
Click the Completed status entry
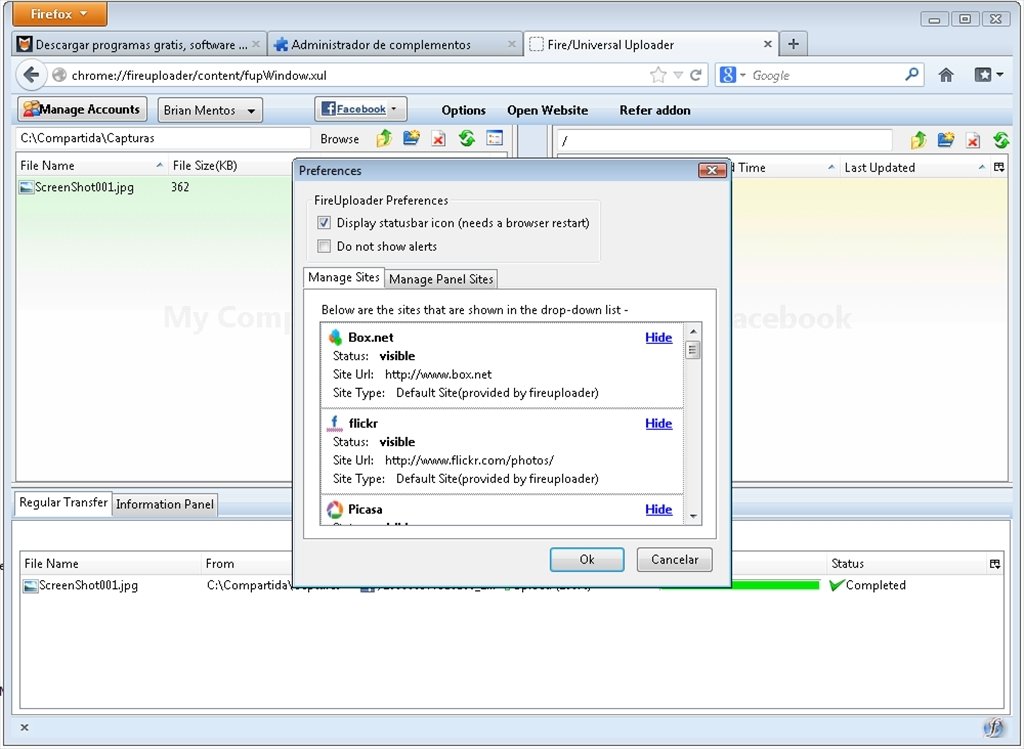pos(867,585)
